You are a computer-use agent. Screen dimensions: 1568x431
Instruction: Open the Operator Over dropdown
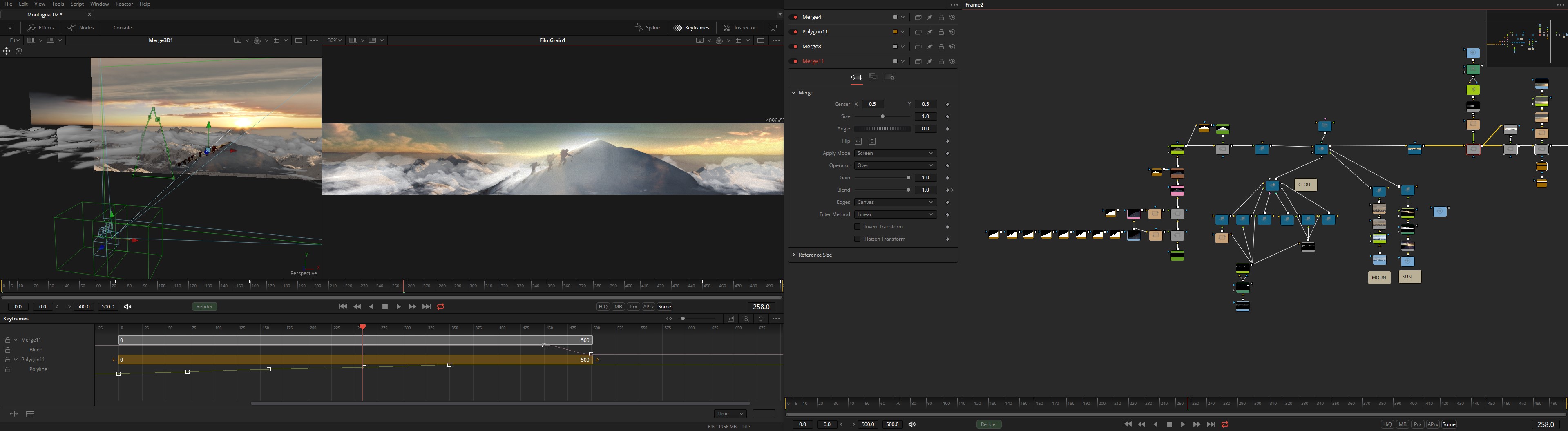pyautogui.click(x=896, y=165)
